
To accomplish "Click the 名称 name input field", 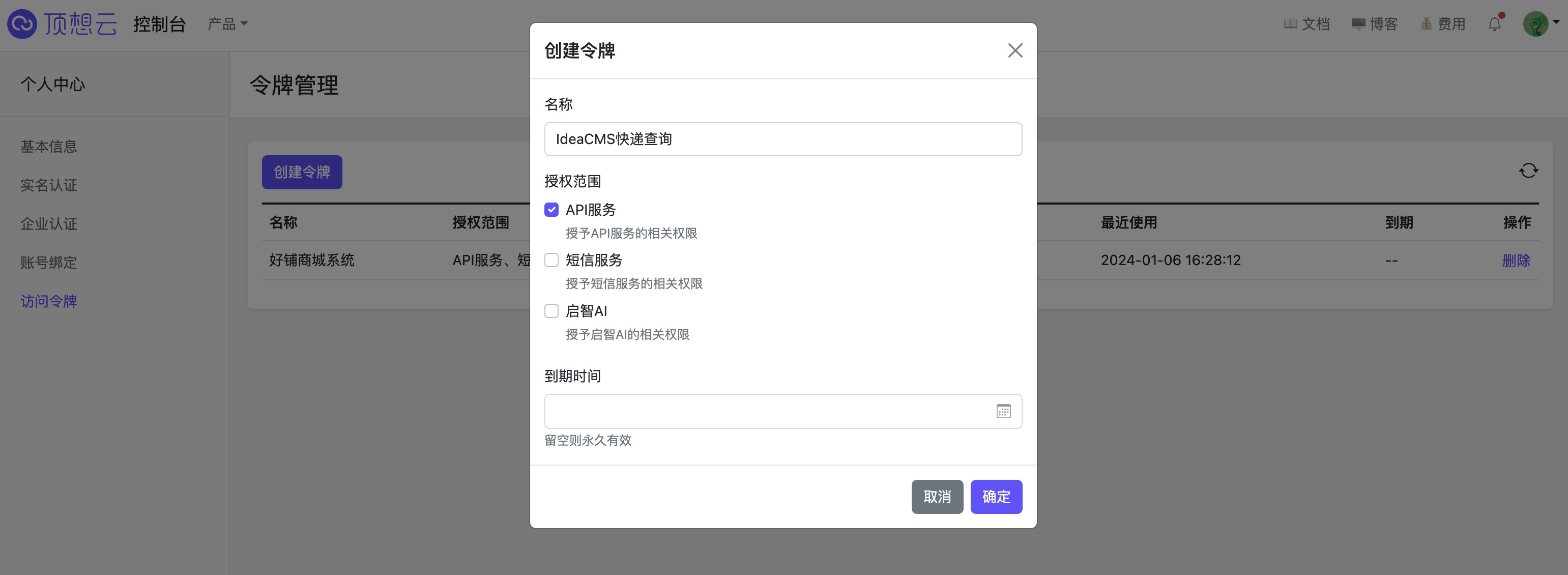I will pos(782,139).
